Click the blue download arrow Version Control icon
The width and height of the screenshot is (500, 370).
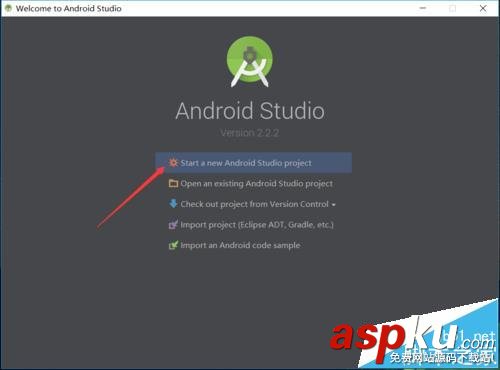173,204
